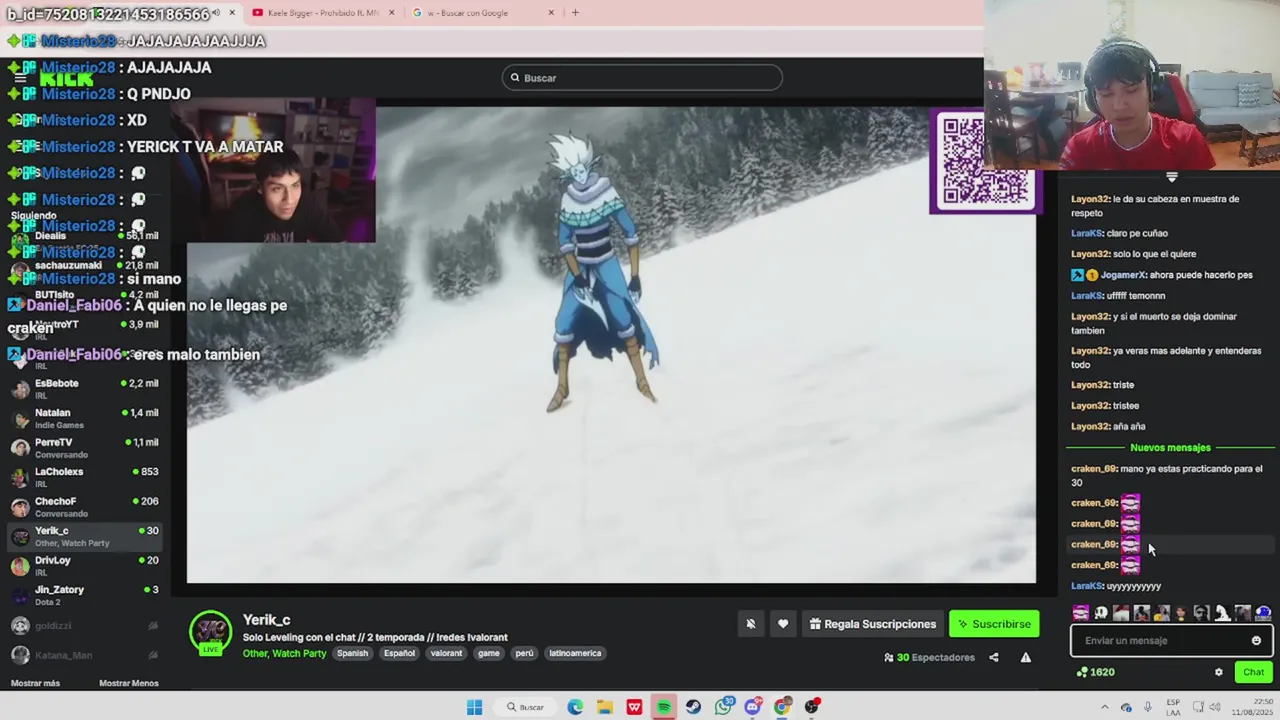1280x720 pixels.
Task: Open the LaCholexs channel in sidebar
Action: click(x=84, y=477)
